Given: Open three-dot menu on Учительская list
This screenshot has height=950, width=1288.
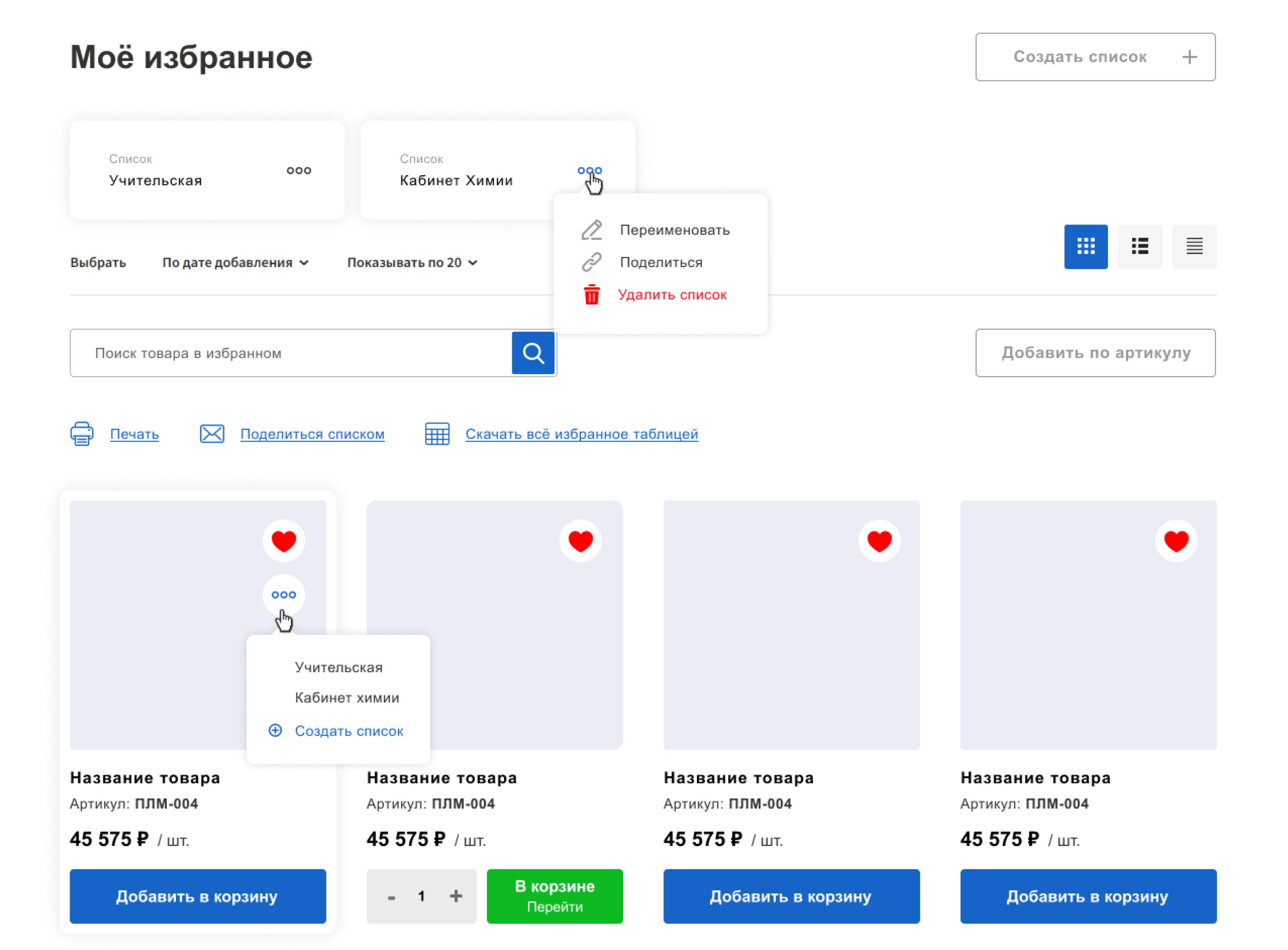Looking at the screenshot, I should (299, 170).
